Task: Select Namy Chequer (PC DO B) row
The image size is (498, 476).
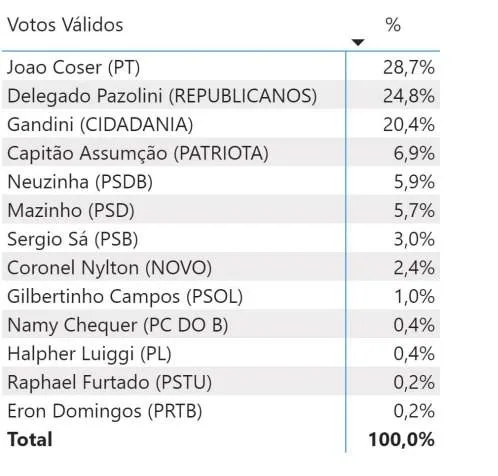Action: [x=221, y=324]
